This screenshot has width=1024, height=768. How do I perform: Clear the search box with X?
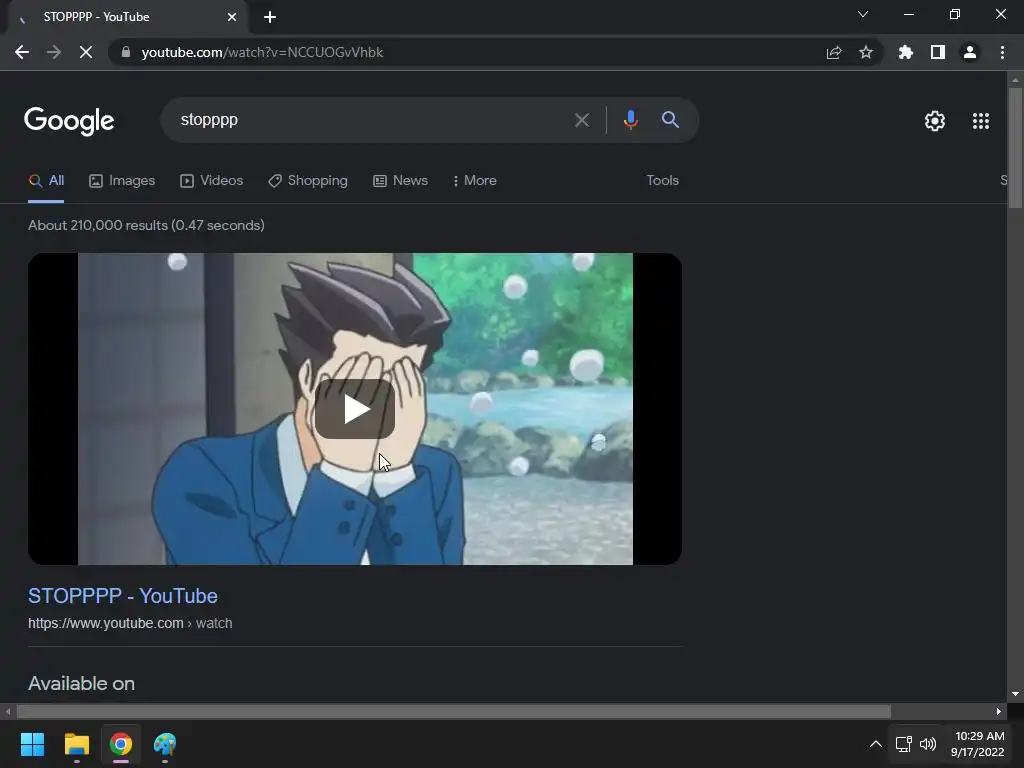(x=581, y=120)
